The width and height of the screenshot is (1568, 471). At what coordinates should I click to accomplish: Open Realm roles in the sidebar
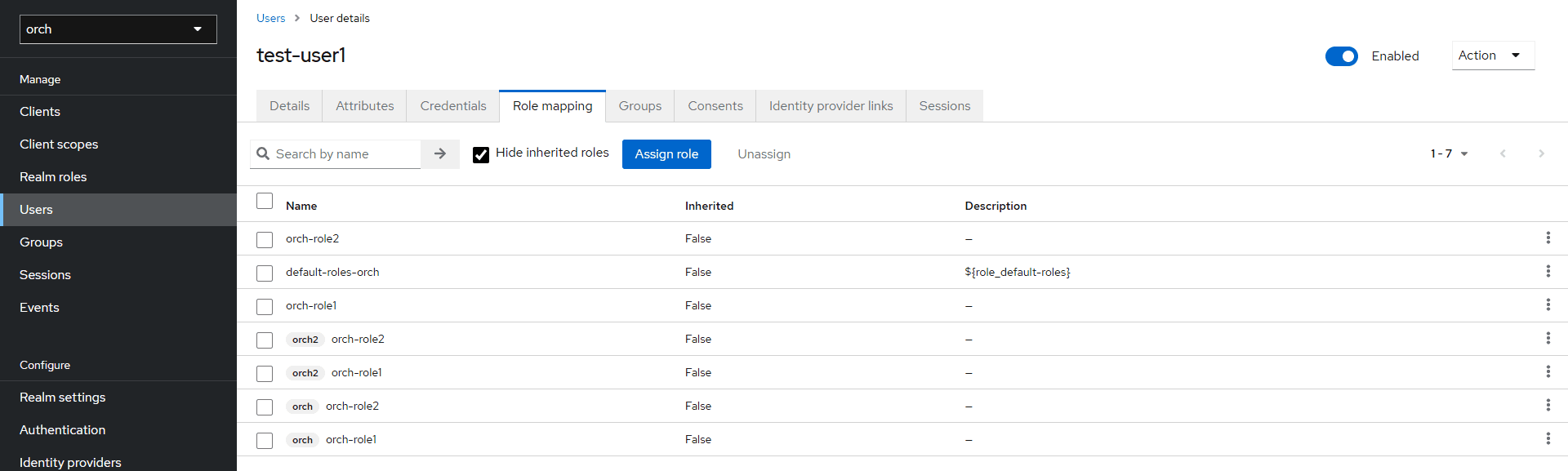pos(53,177)
